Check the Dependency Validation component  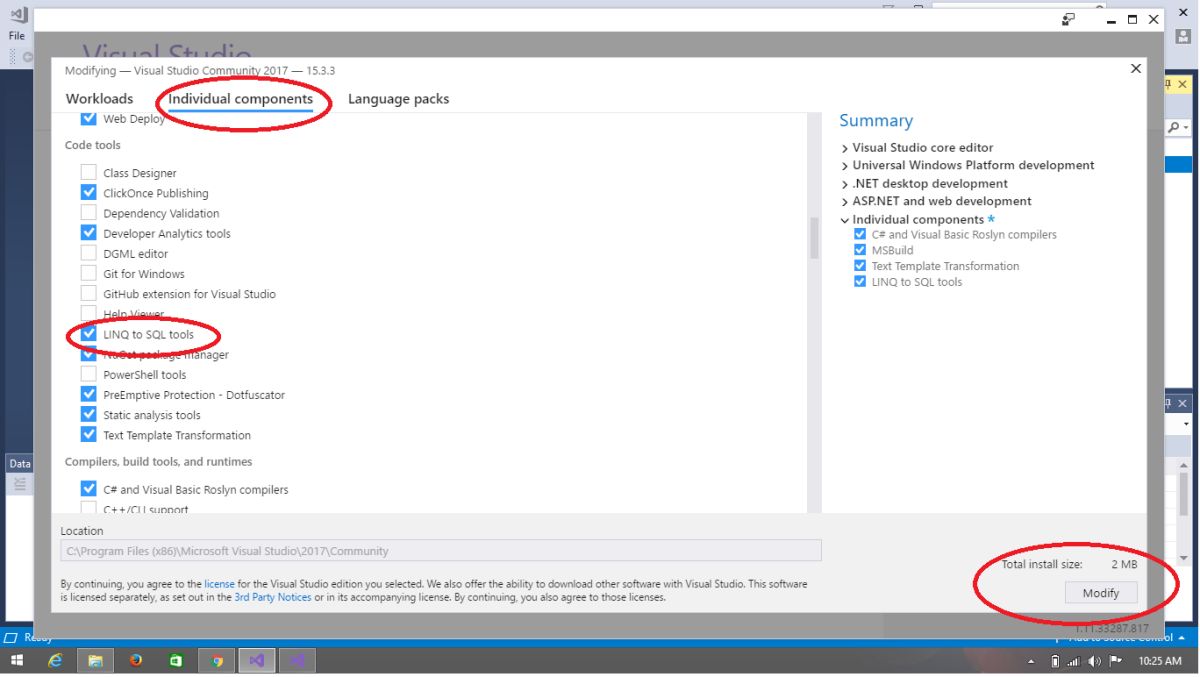click(x=89, y=213)
